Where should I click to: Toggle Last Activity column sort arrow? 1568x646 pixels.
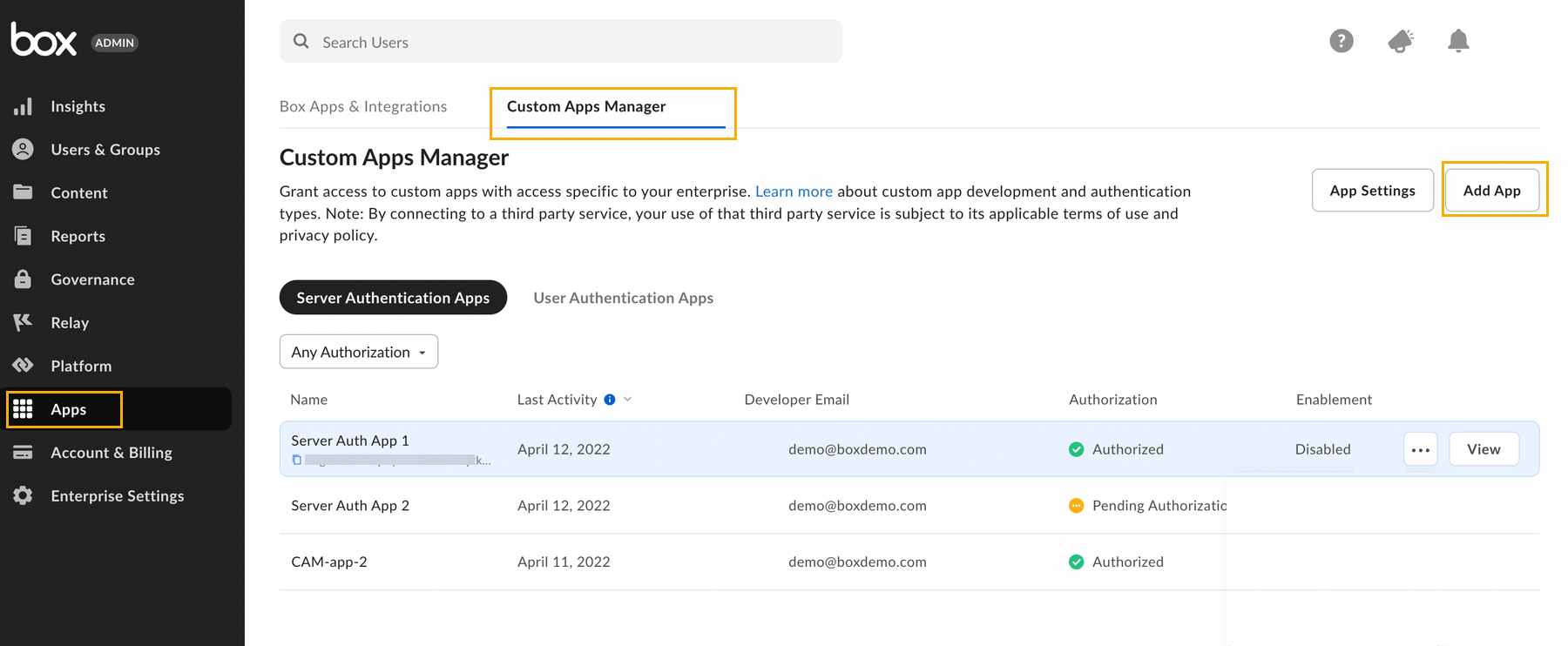628,400
